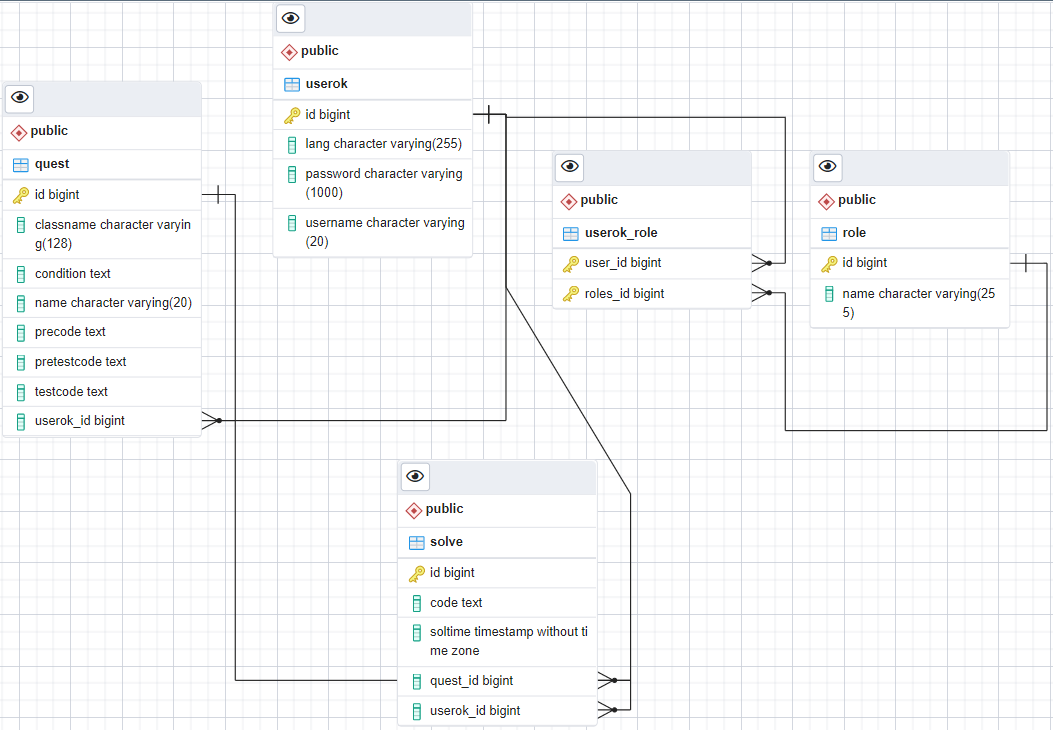This screenshot has height=731, width=1053.
Task: Click key icon next to user_id bigint
Action: 571,264
